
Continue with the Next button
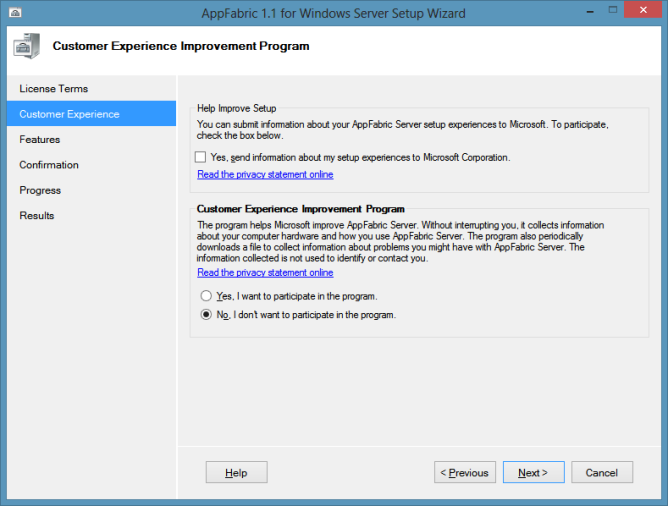[x=533, y=473]
